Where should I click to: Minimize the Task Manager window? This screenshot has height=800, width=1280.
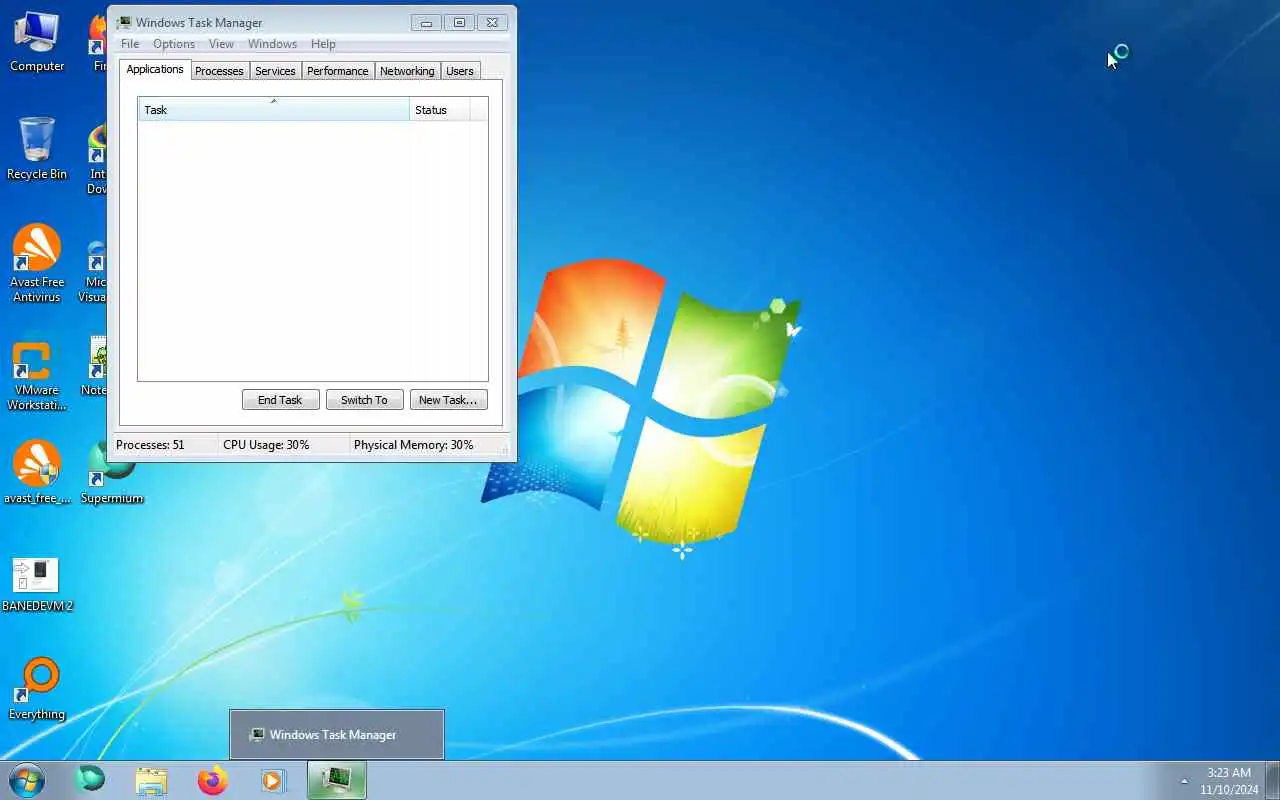click(426, 22)
